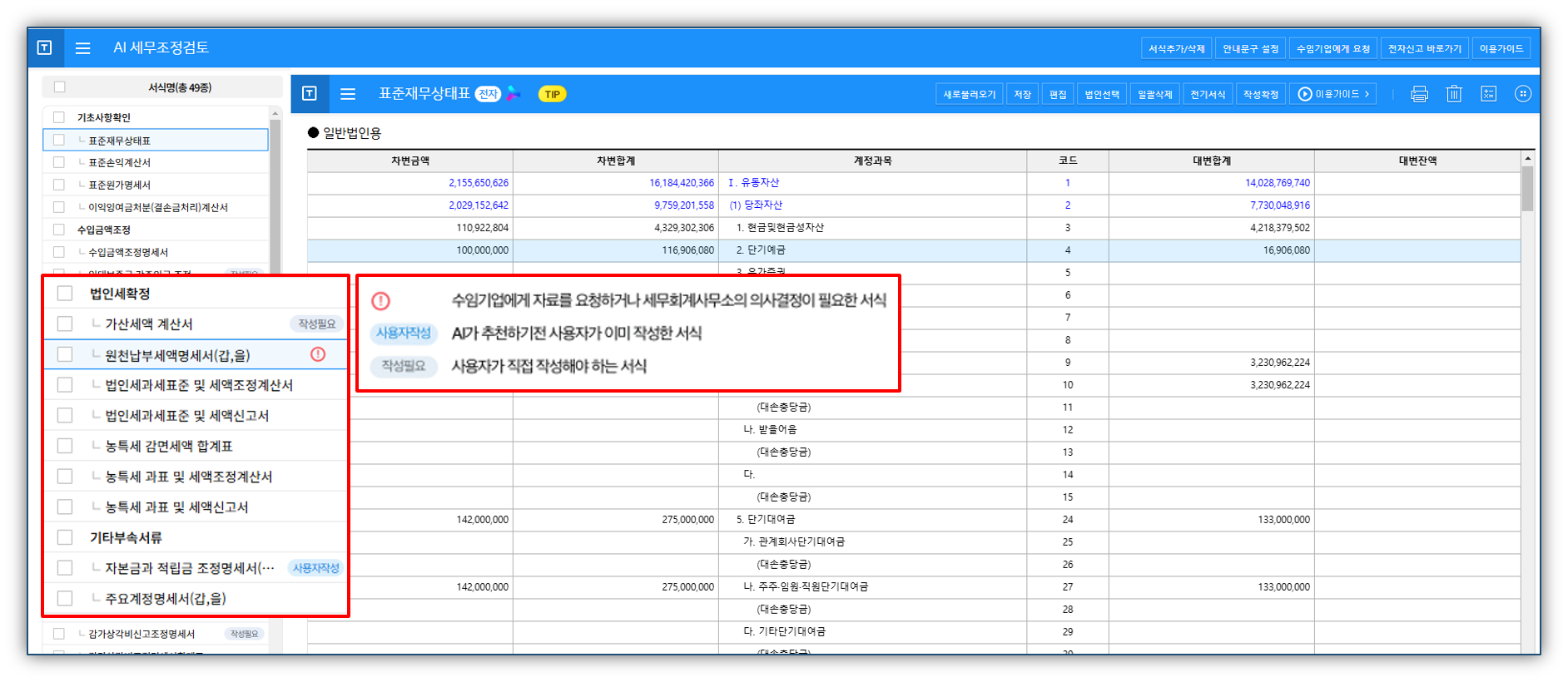Click the table's vertical scrollbar thumb

1527,188
